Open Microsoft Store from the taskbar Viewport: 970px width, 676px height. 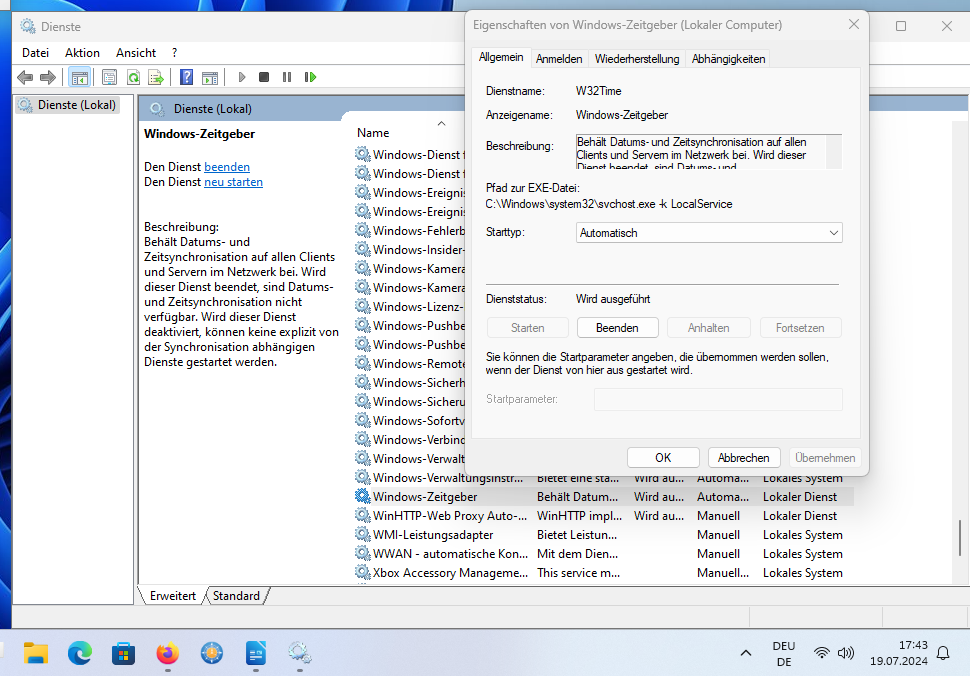click(x=124, y=653)
